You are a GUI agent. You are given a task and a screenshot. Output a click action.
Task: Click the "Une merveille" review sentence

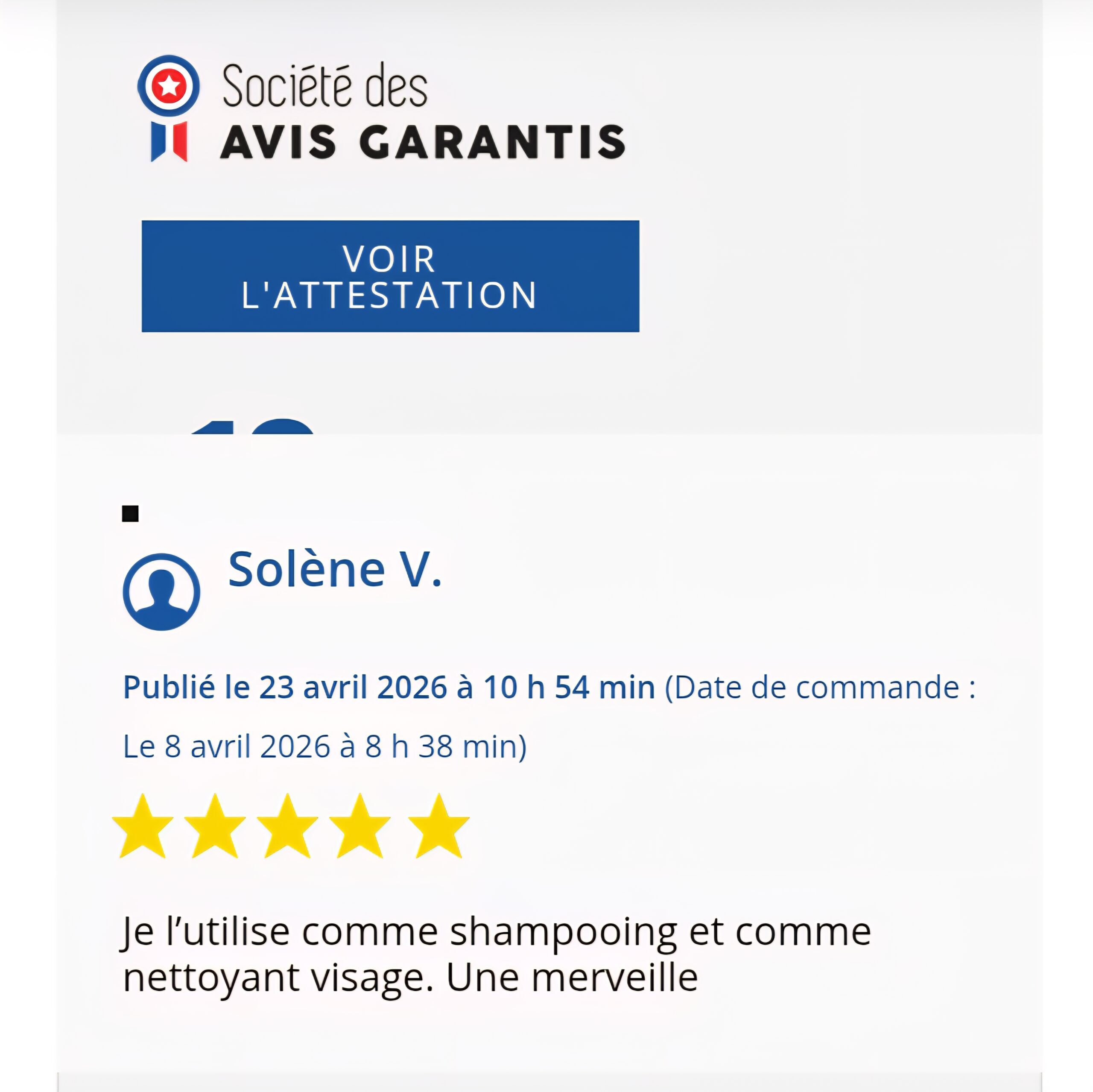click(571, 977)
